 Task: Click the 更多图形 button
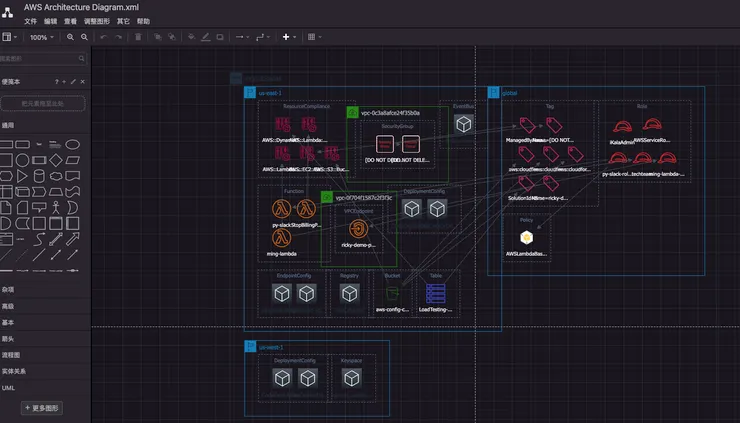[42, 408]
